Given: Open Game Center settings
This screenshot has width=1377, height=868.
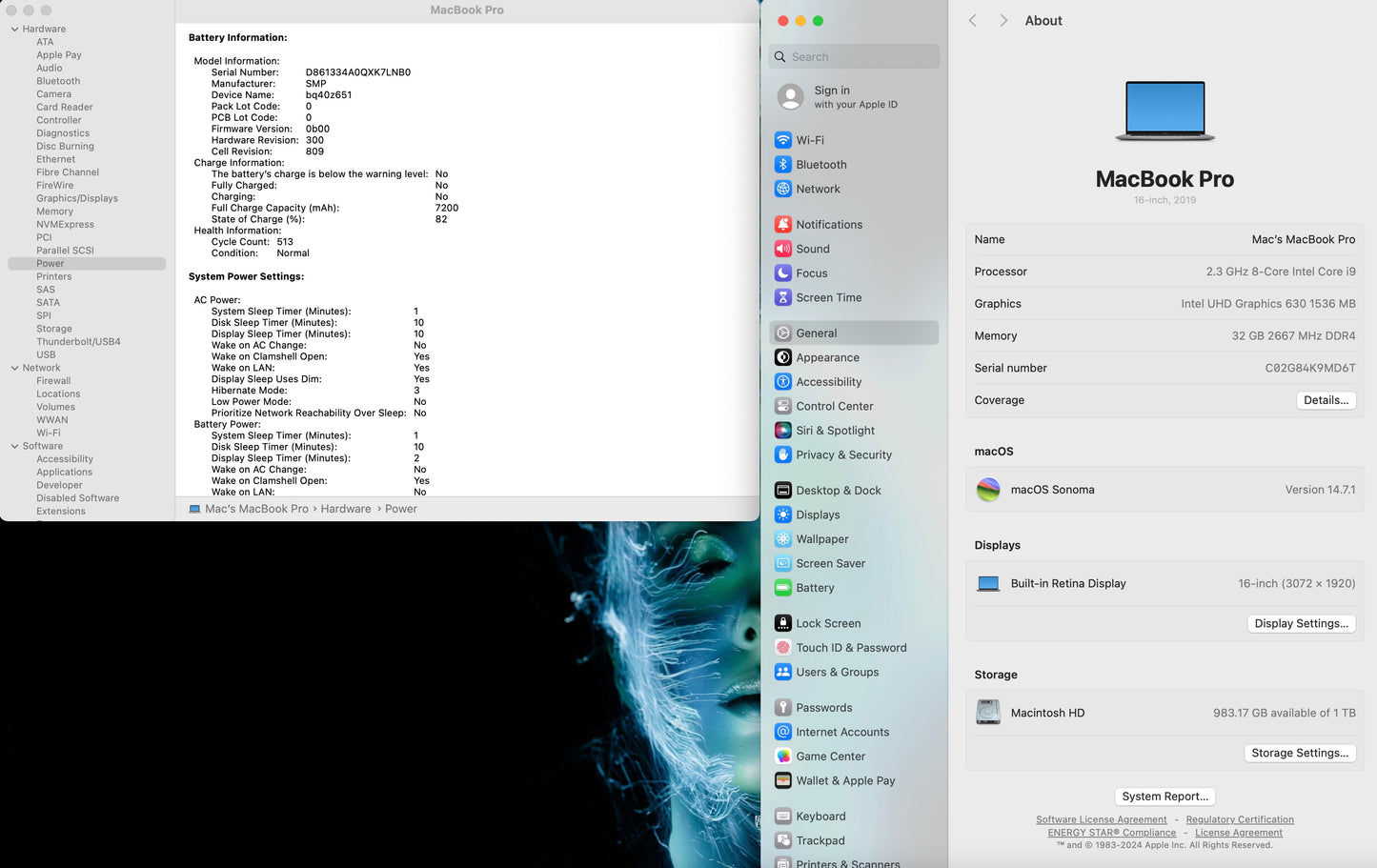Looking at the screenshot, I should [x=831, y=756].
